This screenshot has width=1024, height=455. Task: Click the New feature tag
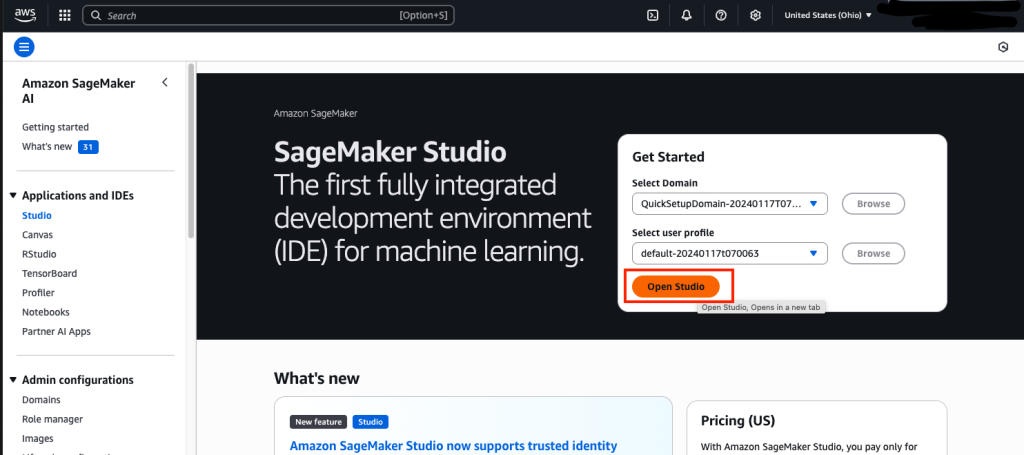click(x=318, y=422)
